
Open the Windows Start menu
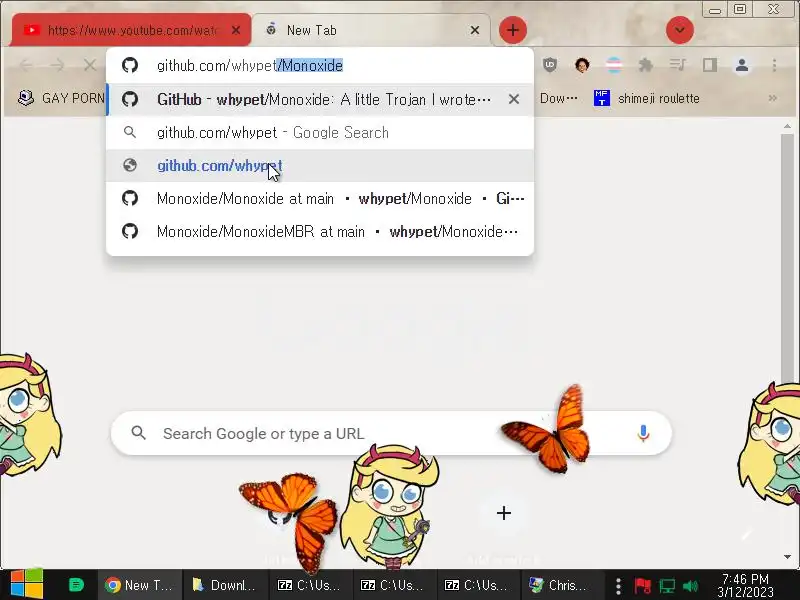(x=27, y=585)
